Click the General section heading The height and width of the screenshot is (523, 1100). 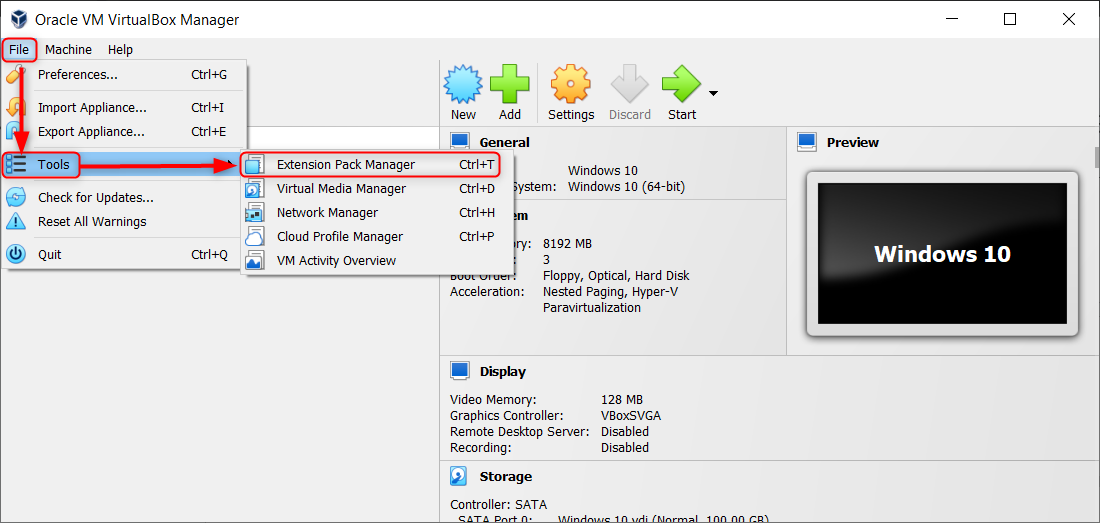pyautogui.click(x=504, y=142)
